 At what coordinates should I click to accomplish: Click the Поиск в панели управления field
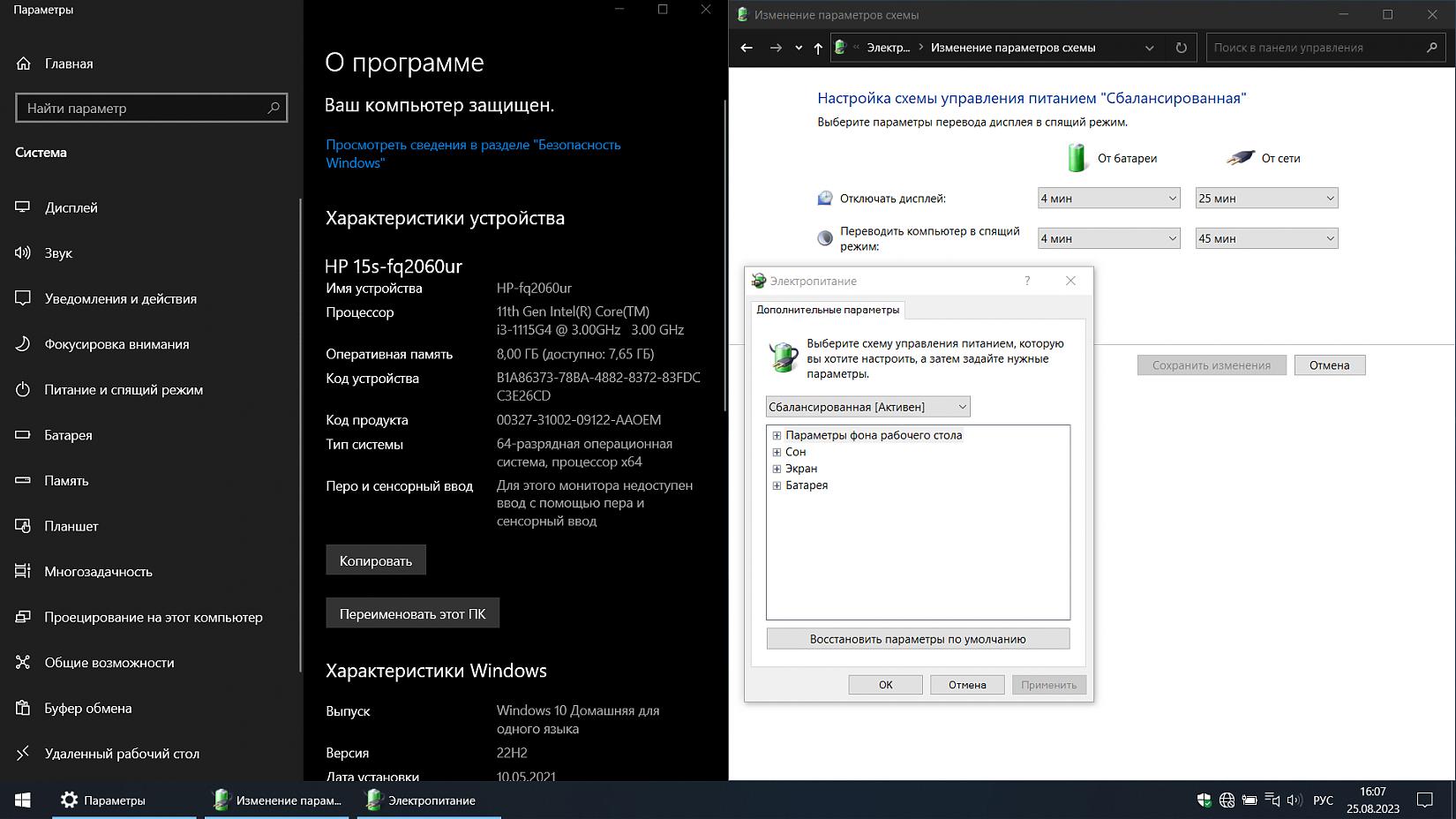[x=1325, y=48]
